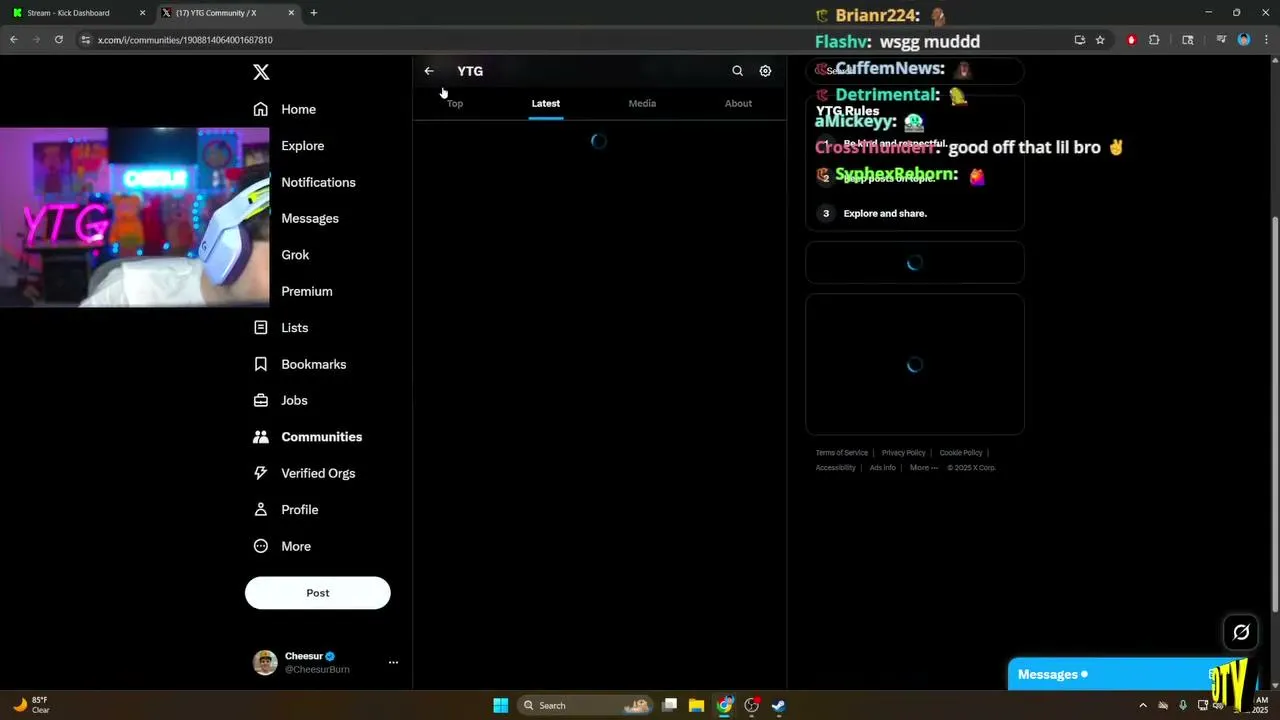Screen dimensions: 1280x720
Task: Reload the current page
Action: (59, 40)
